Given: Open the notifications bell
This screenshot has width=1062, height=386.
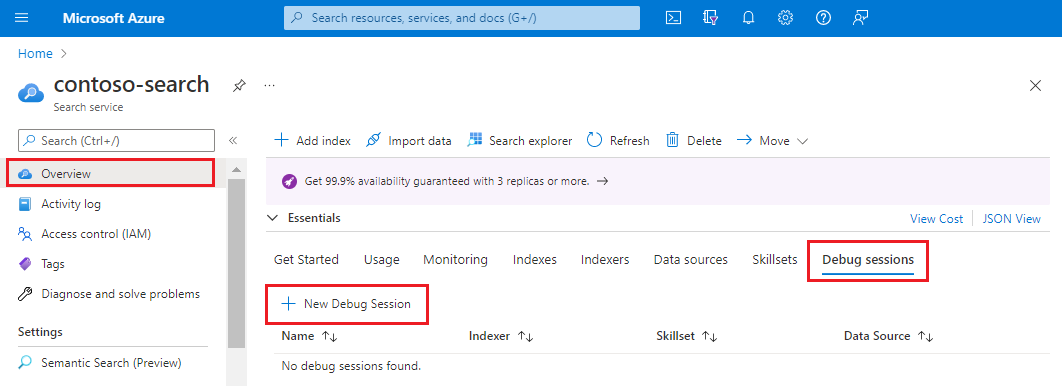Looking at the screenshot, I should (748, 18).
